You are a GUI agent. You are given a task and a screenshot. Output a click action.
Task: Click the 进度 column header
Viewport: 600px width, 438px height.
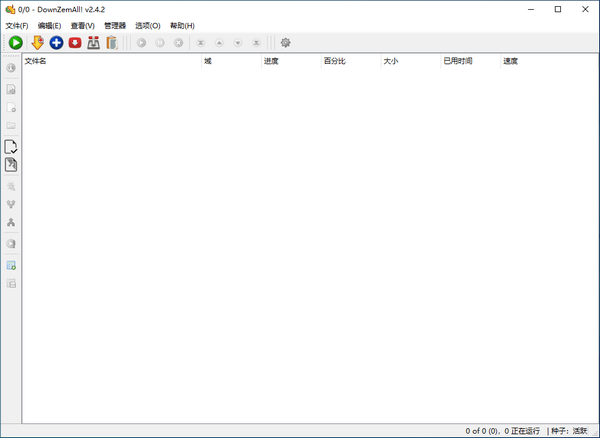pos(290,61)
